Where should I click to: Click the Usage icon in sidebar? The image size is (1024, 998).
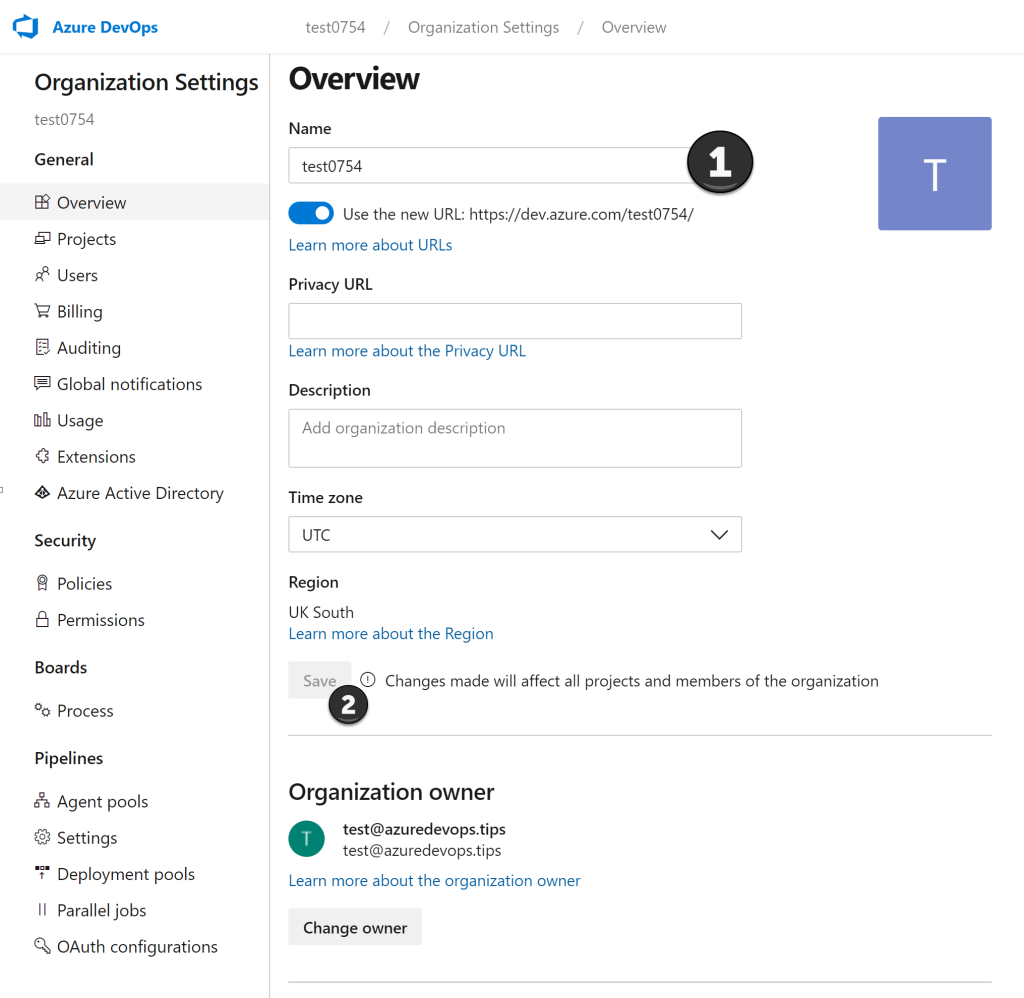tap(40, 420)
